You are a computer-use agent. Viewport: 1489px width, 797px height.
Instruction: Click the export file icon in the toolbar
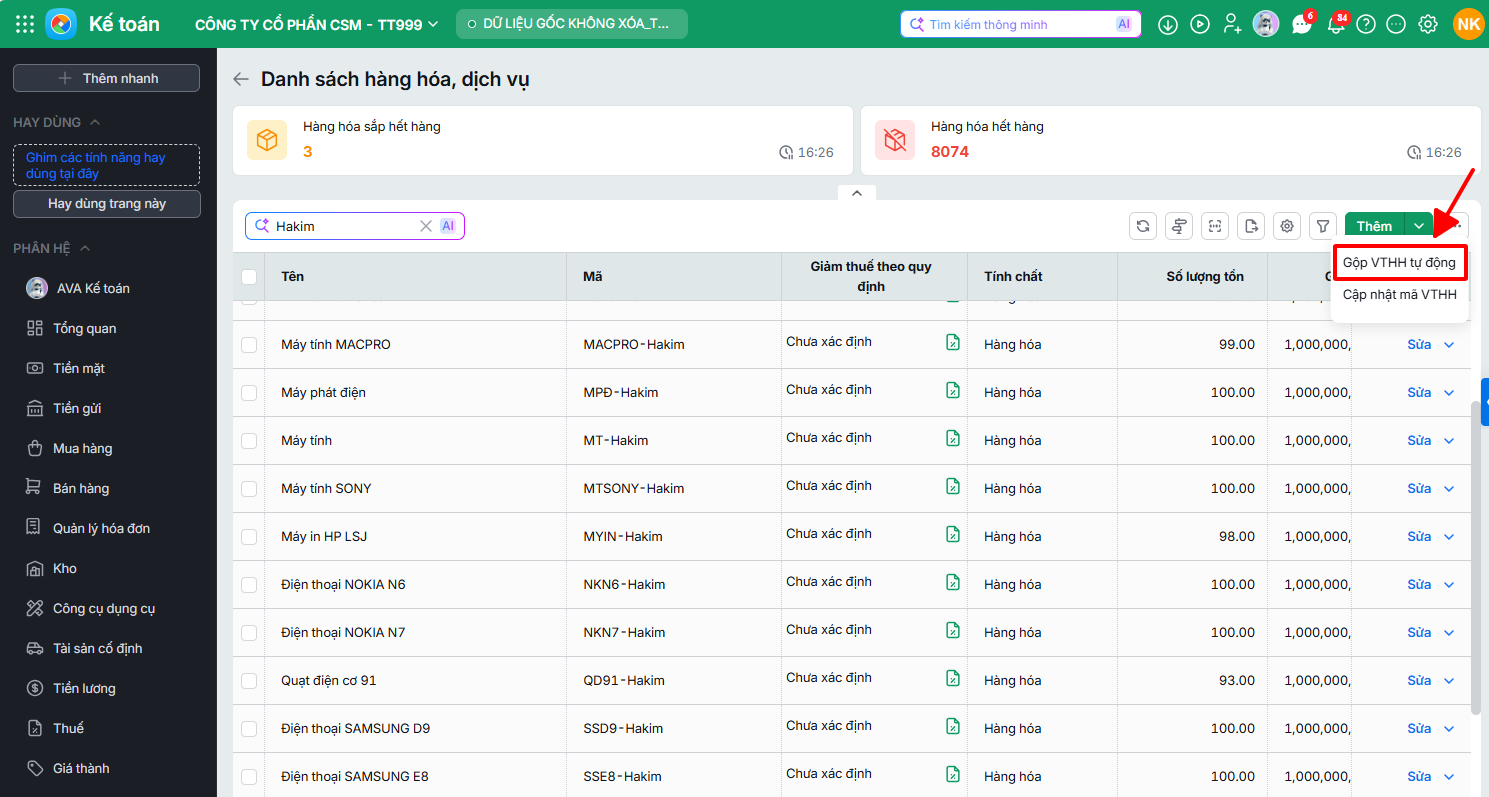point(1251,226)
